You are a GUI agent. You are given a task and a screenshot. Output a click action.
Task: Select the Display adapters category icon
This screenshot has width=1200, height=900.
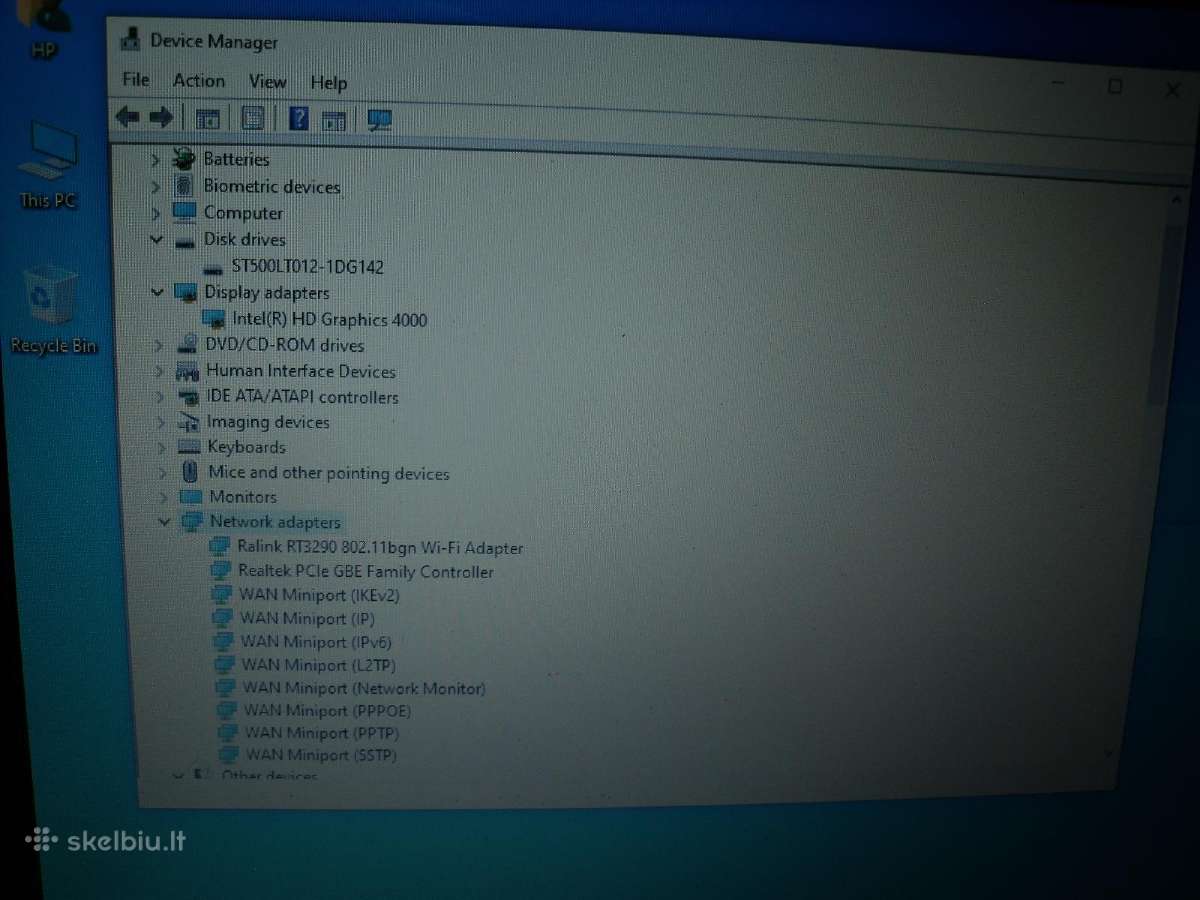tap(186, 292)
